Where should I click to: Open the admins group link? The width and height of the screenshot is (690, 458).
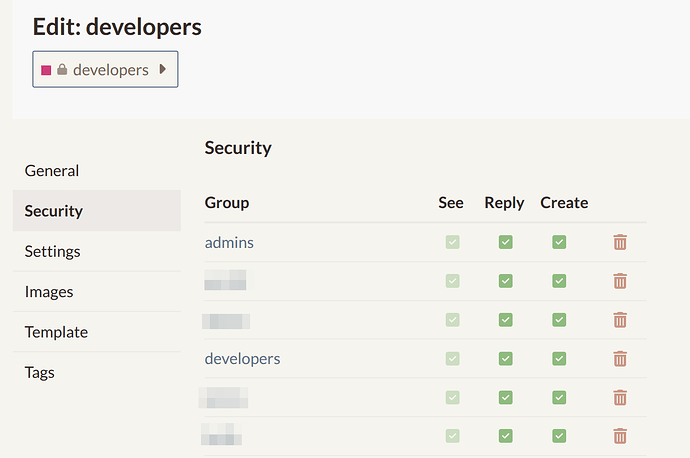[x=229, y=242]
